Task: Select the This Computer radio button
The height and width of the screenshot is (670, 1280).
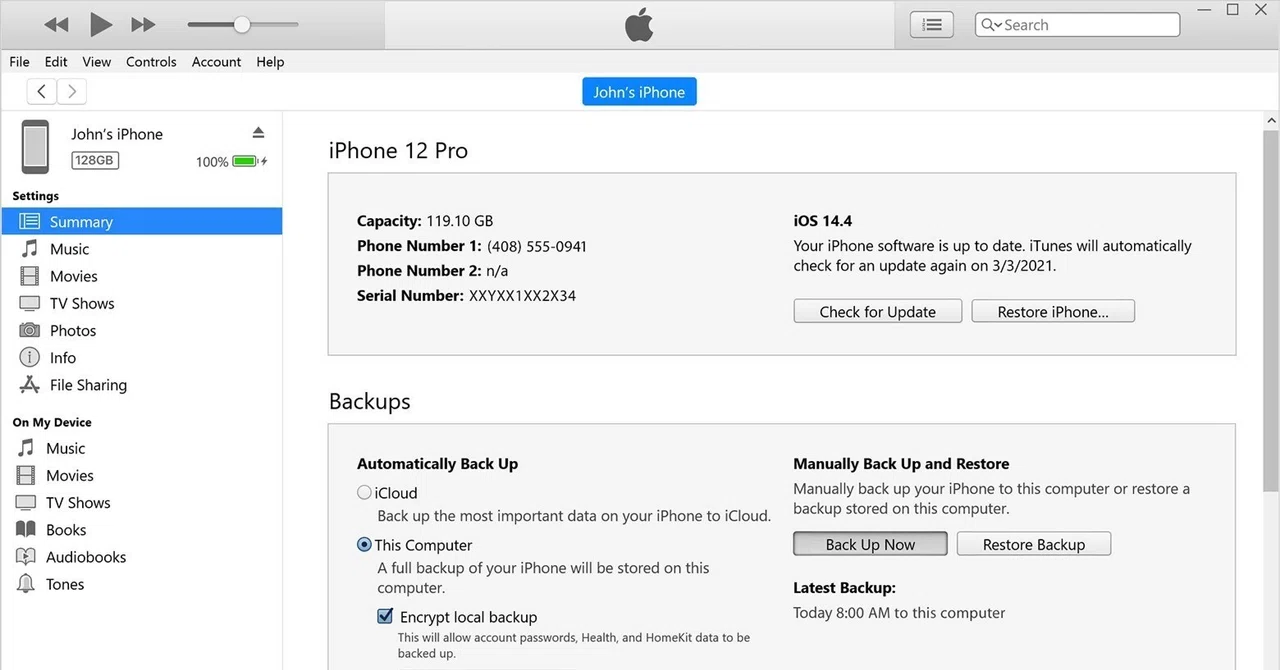Action: pos(364,545)
